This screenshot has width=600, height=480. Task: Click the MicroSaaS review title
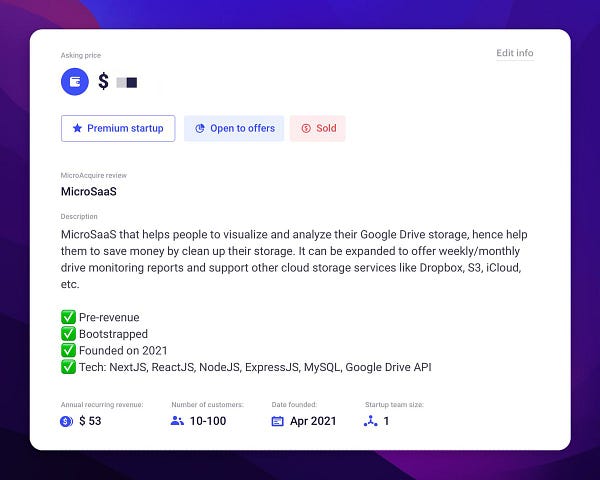pyautogui.click(x=89, y=191)
